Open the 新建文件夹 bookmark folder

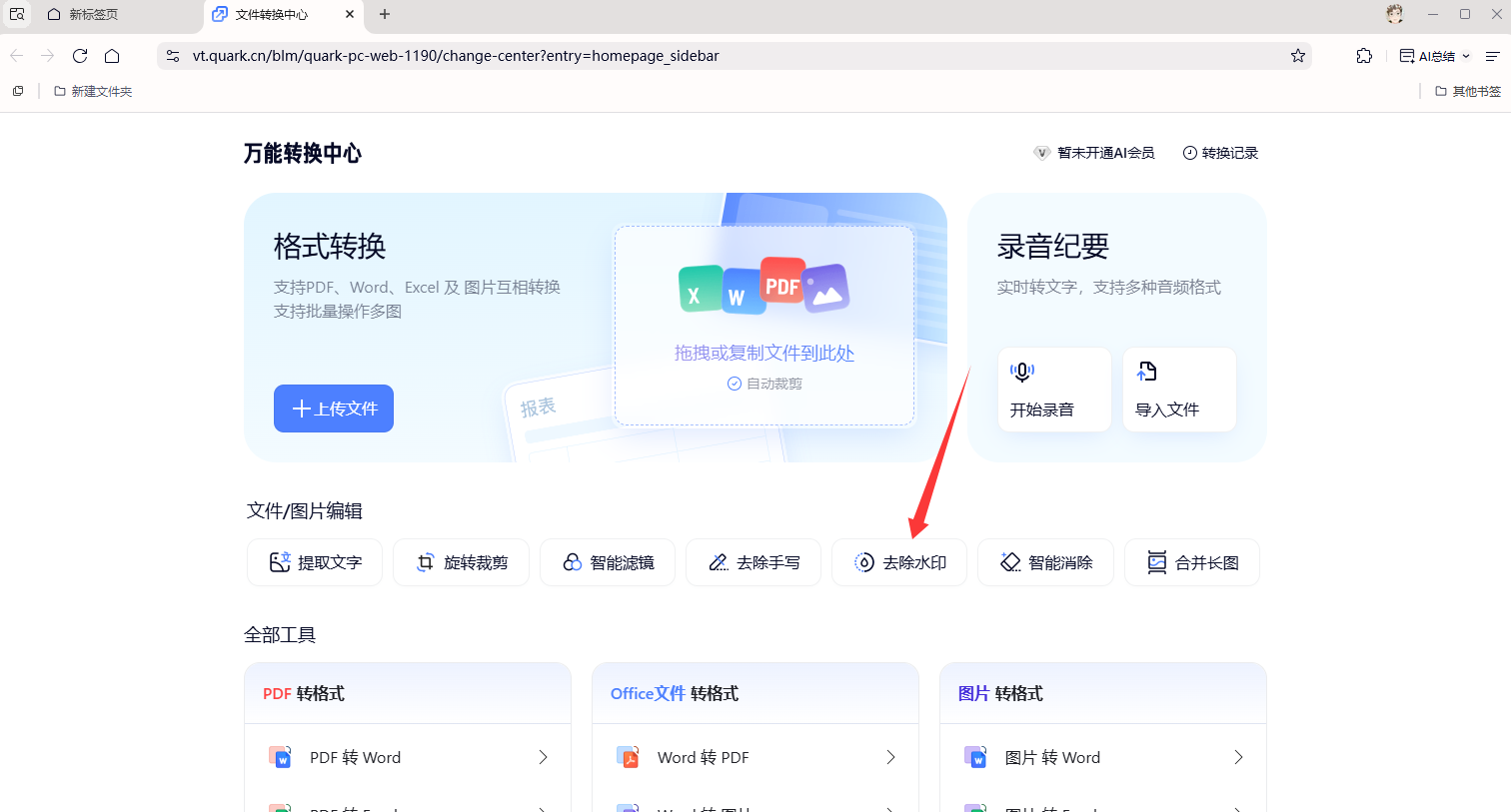(x=93, y=91)
